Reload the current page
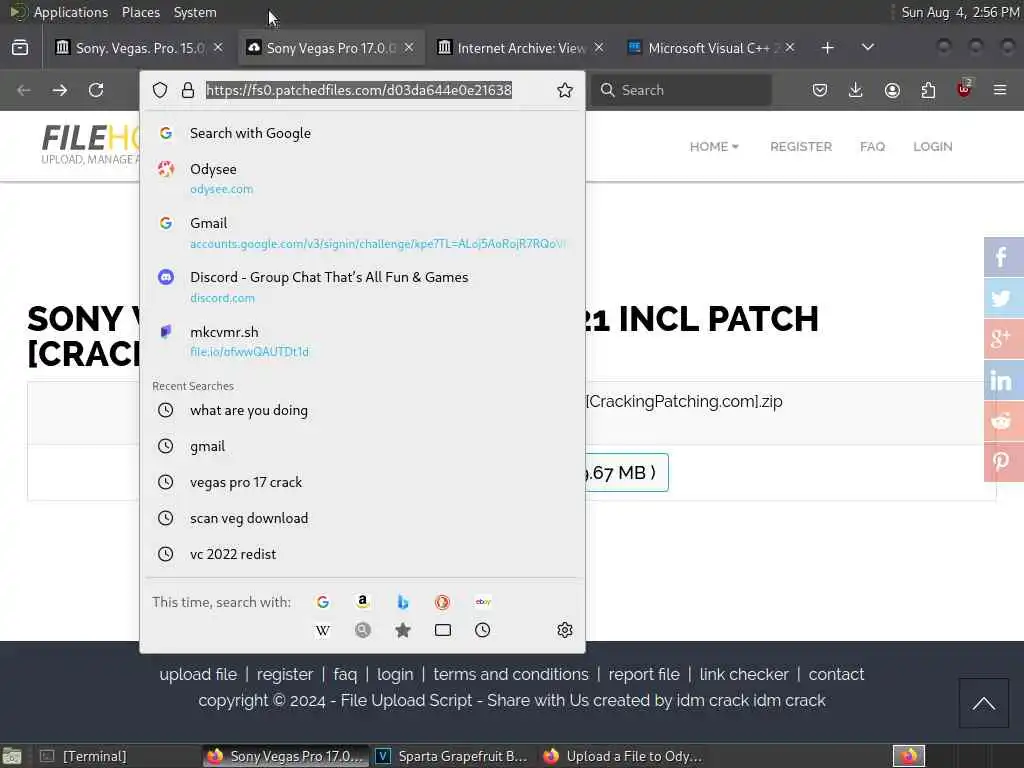 click(x=96, y=90)
